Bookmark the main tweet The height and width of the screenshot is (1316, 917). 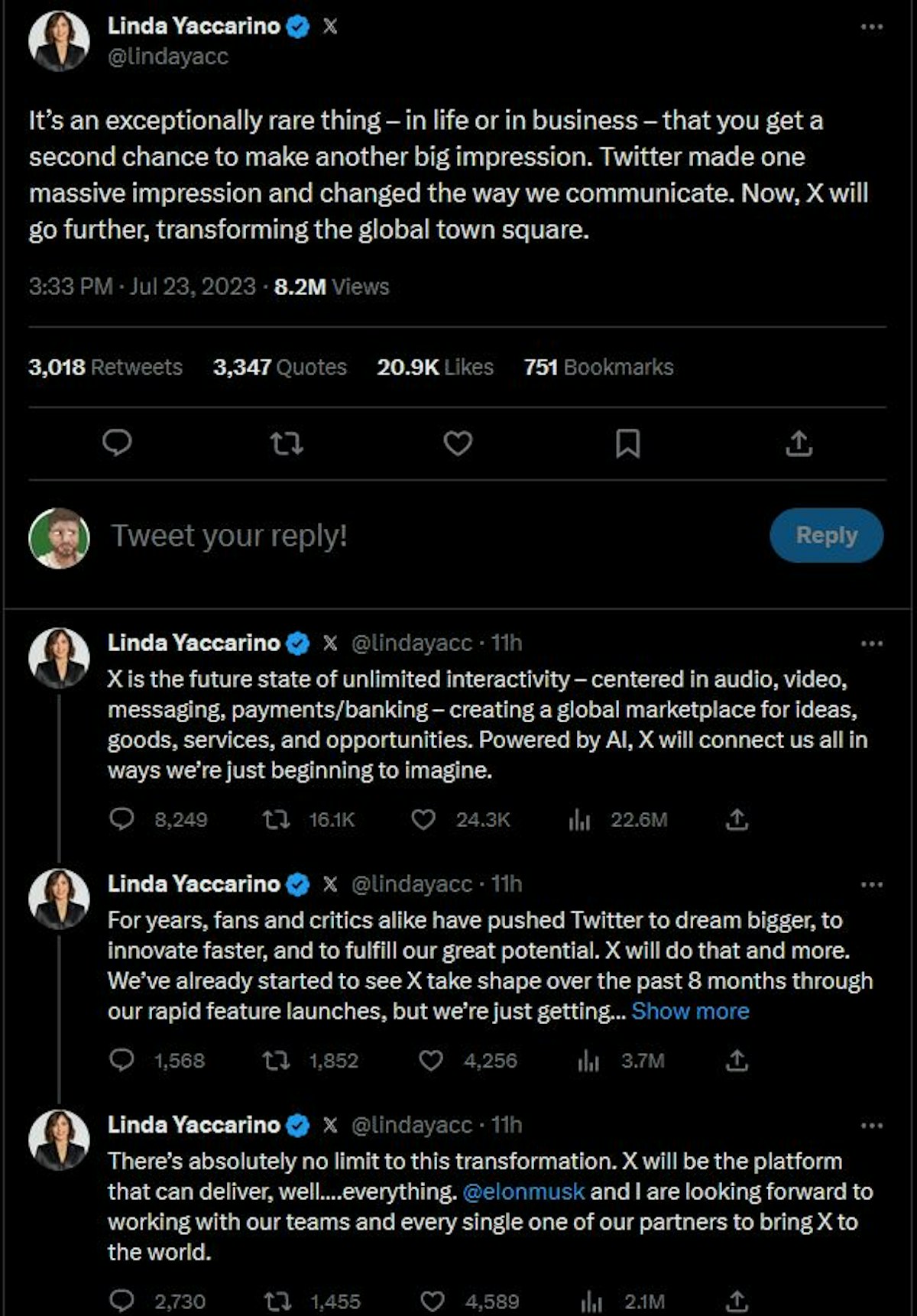click(627, 443)
